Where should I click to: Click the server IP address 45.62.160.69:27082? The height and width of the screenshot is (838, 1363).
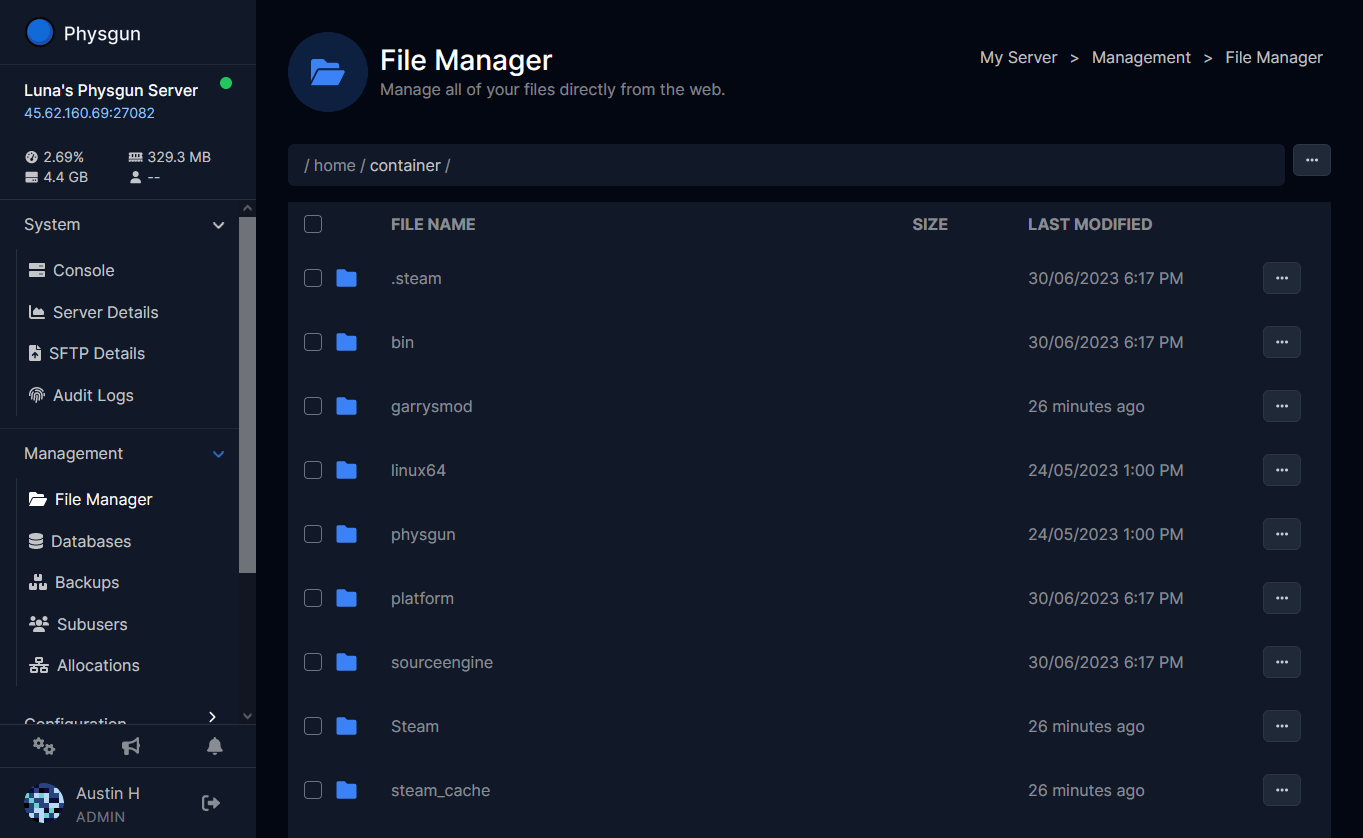point(89,113)
